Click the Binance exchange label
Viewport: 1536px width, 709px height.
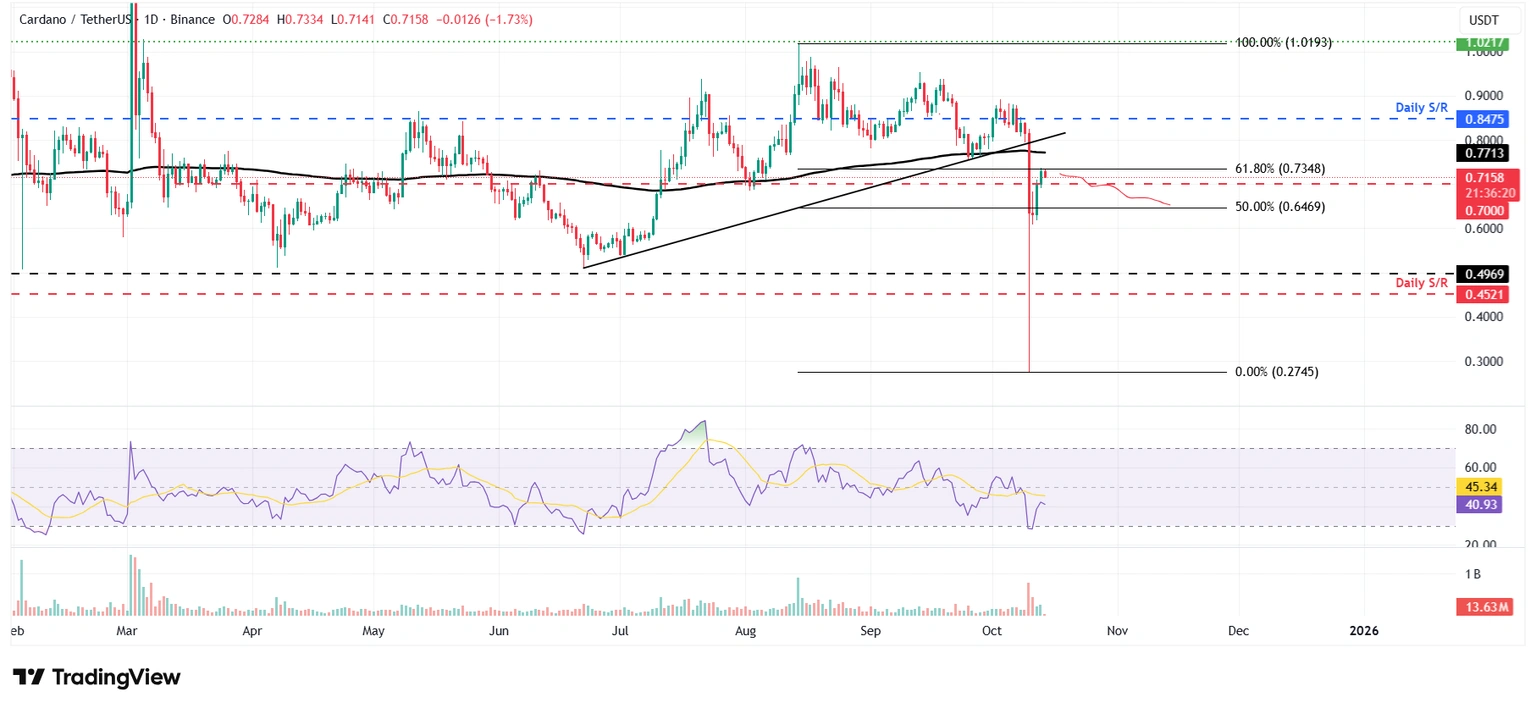click(x=192, y=19)
